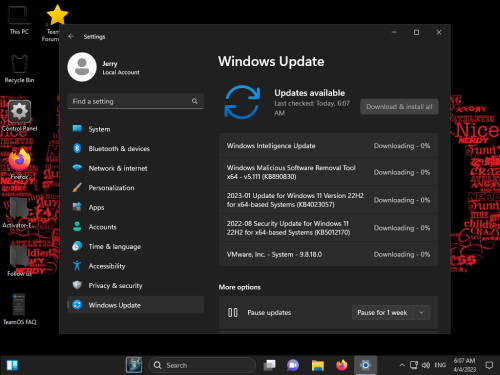Open the System settings page
500x375 pixels.
pyautogui.click(x=135, y=129)
